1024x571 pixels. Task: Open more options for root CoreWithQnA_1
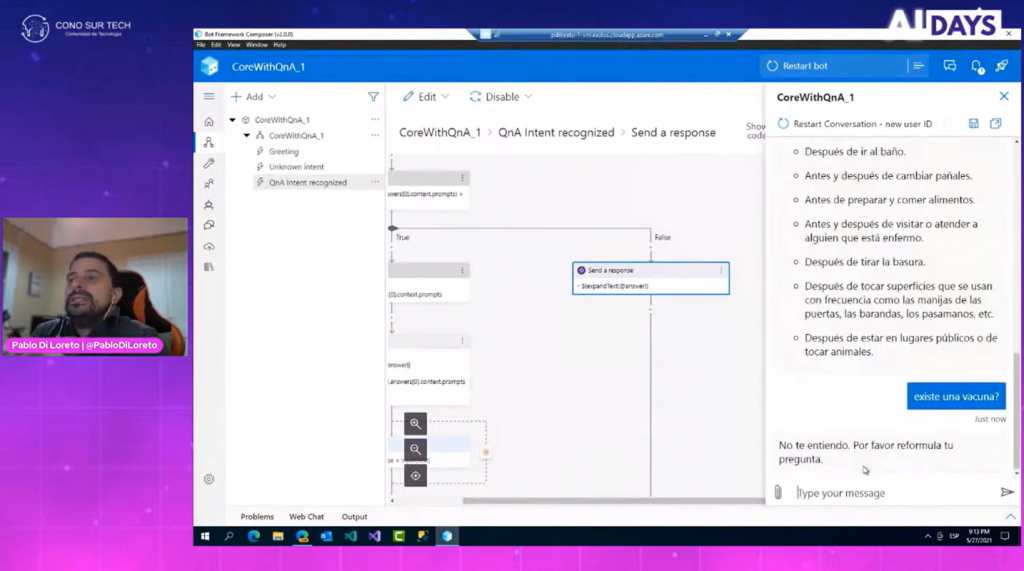pos(375,120)
